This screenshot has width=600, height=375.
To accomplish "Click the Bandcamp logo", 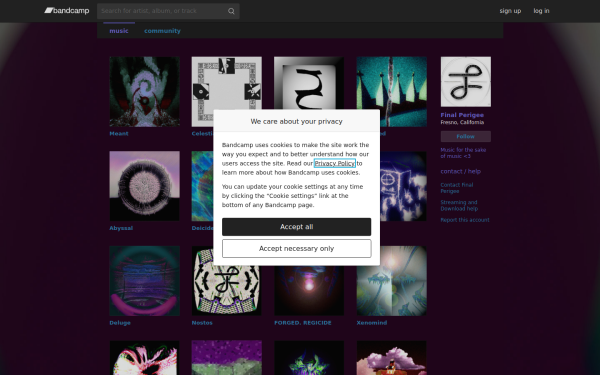I will coord(67,11).
